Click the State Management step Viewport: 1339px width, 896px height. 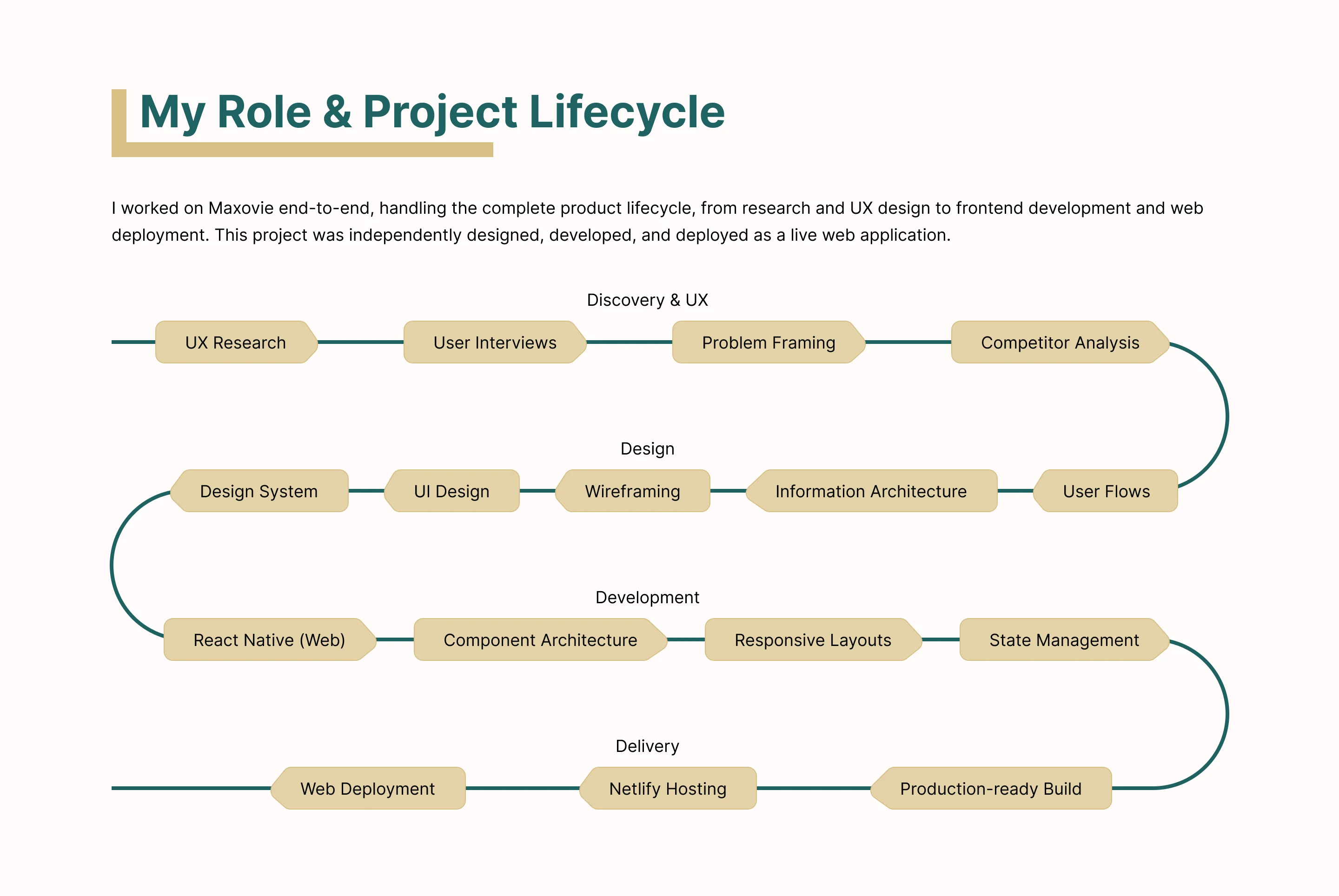point(1064,639)
